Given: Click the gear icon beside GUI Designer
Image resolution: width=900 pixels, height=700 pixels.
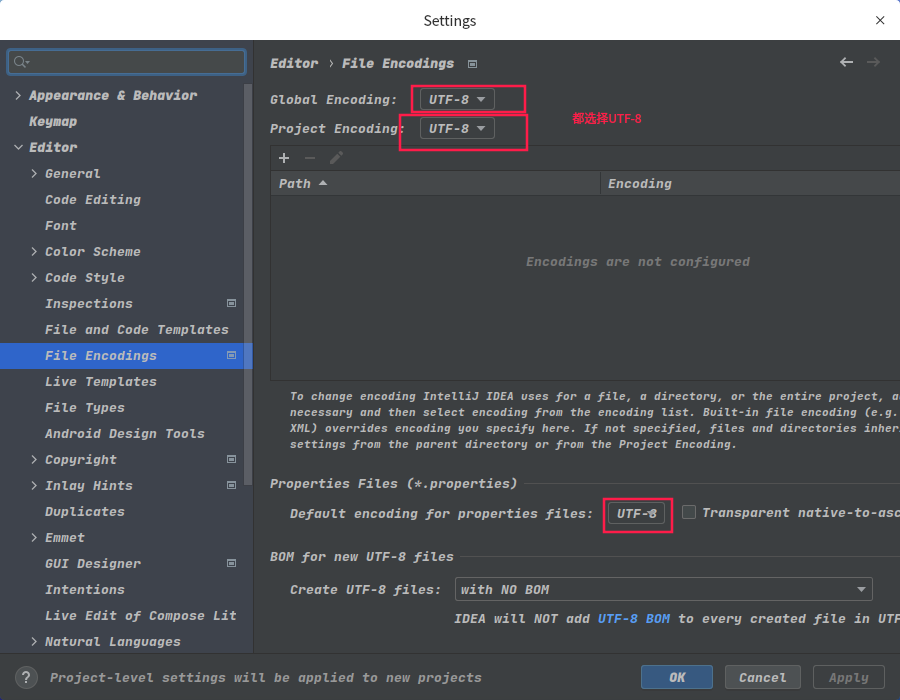Looking at the screenshot, I should point(231,563).
